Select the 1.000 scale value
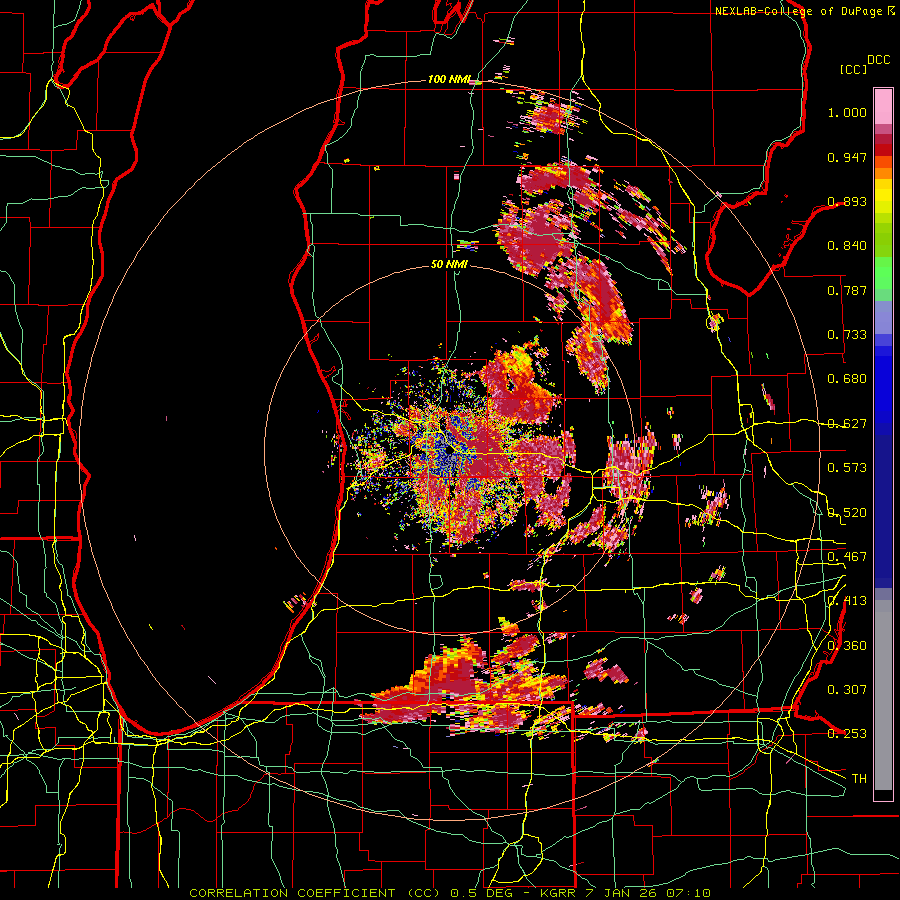Image resolution: width=900 pixels, height=900 pixels. [x=847, y=112]
